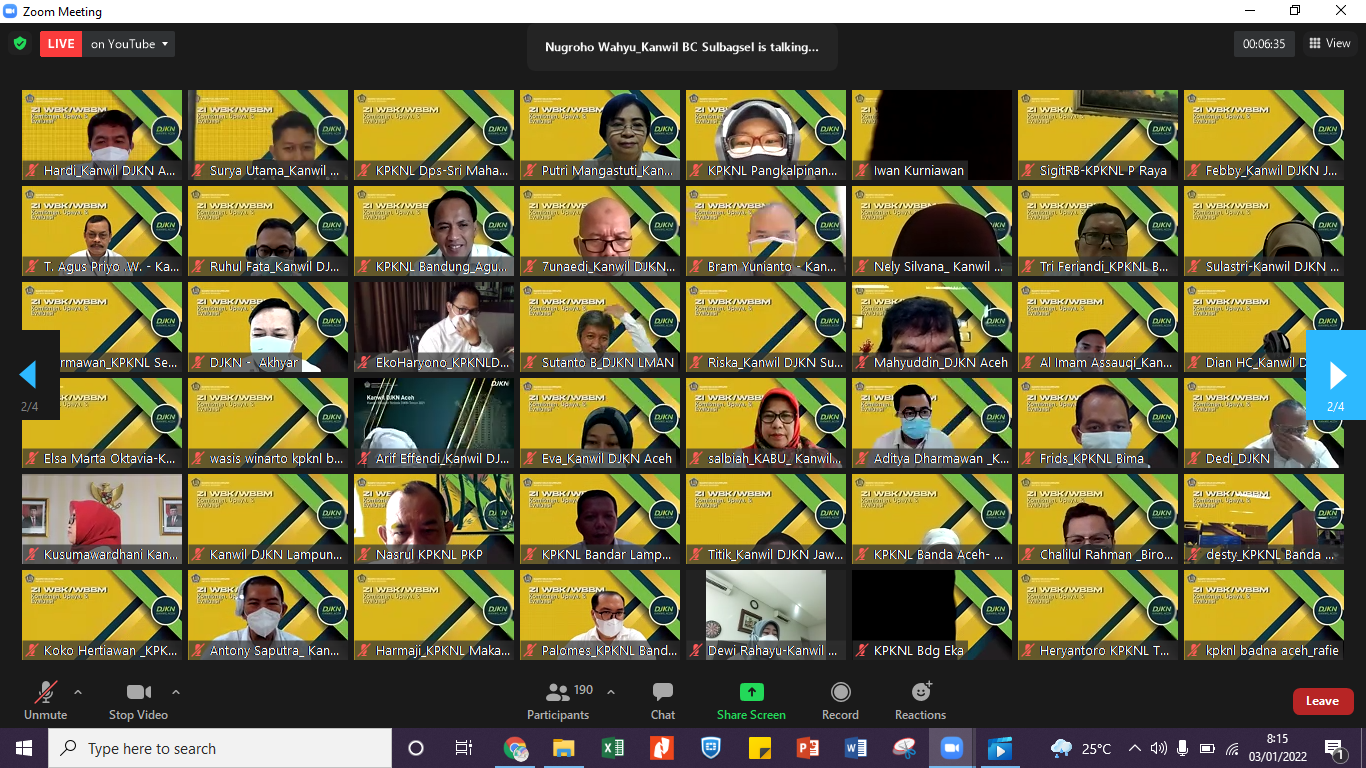Screen dimensions: 1366x768
Task: Click the Leave meeting button
Action: (x=1322, y=701)
